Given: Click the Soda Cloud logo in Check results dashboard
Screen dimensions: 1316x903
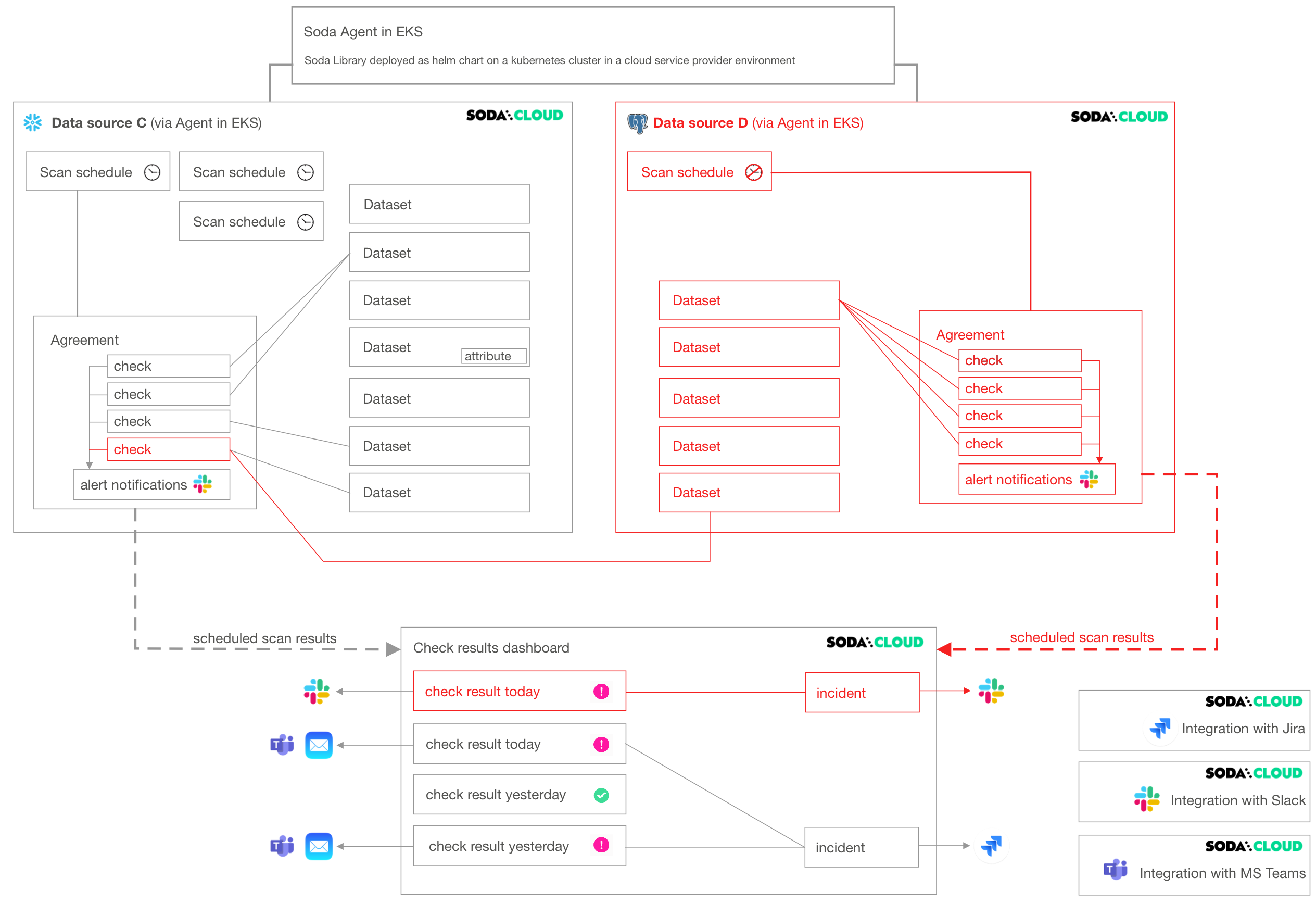Looking at the screenshot, I should pos(875,642).
